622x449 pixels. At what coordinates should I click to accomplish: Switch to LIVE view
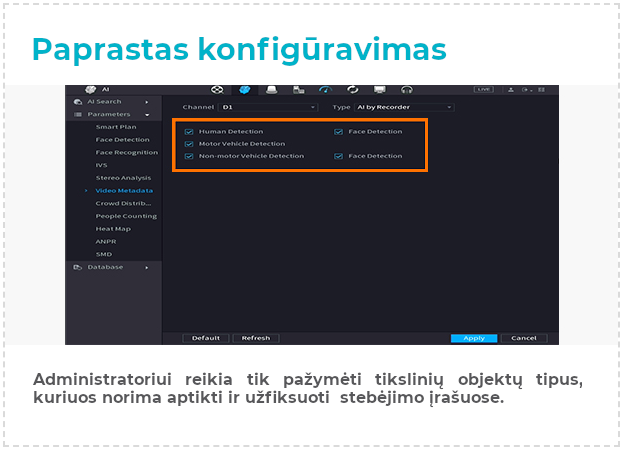point(484,90)
